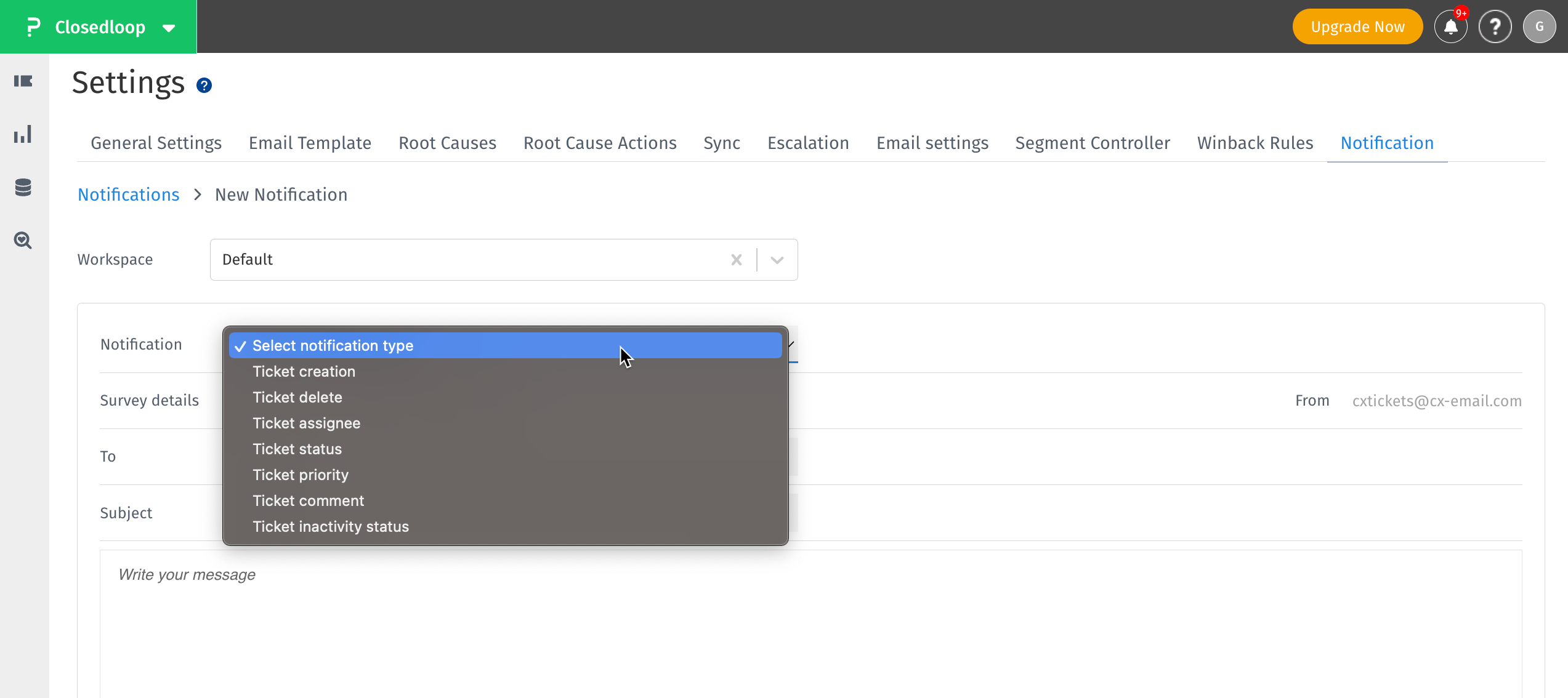The width and height of the screenshot is (1568, 698).
Task: Clear the Default workspace using the X
Action: [736, 259]
